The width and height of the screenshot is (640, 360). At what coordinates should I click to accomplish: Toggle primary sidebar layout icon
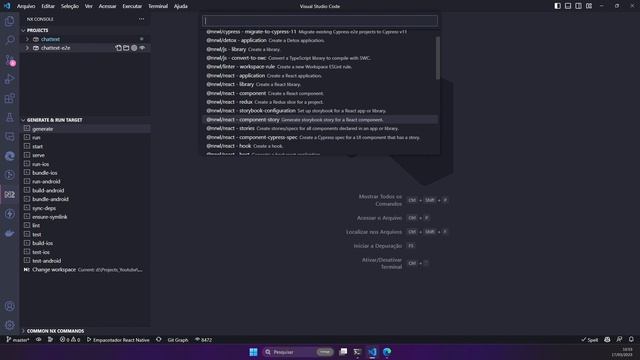click(558, 6)
